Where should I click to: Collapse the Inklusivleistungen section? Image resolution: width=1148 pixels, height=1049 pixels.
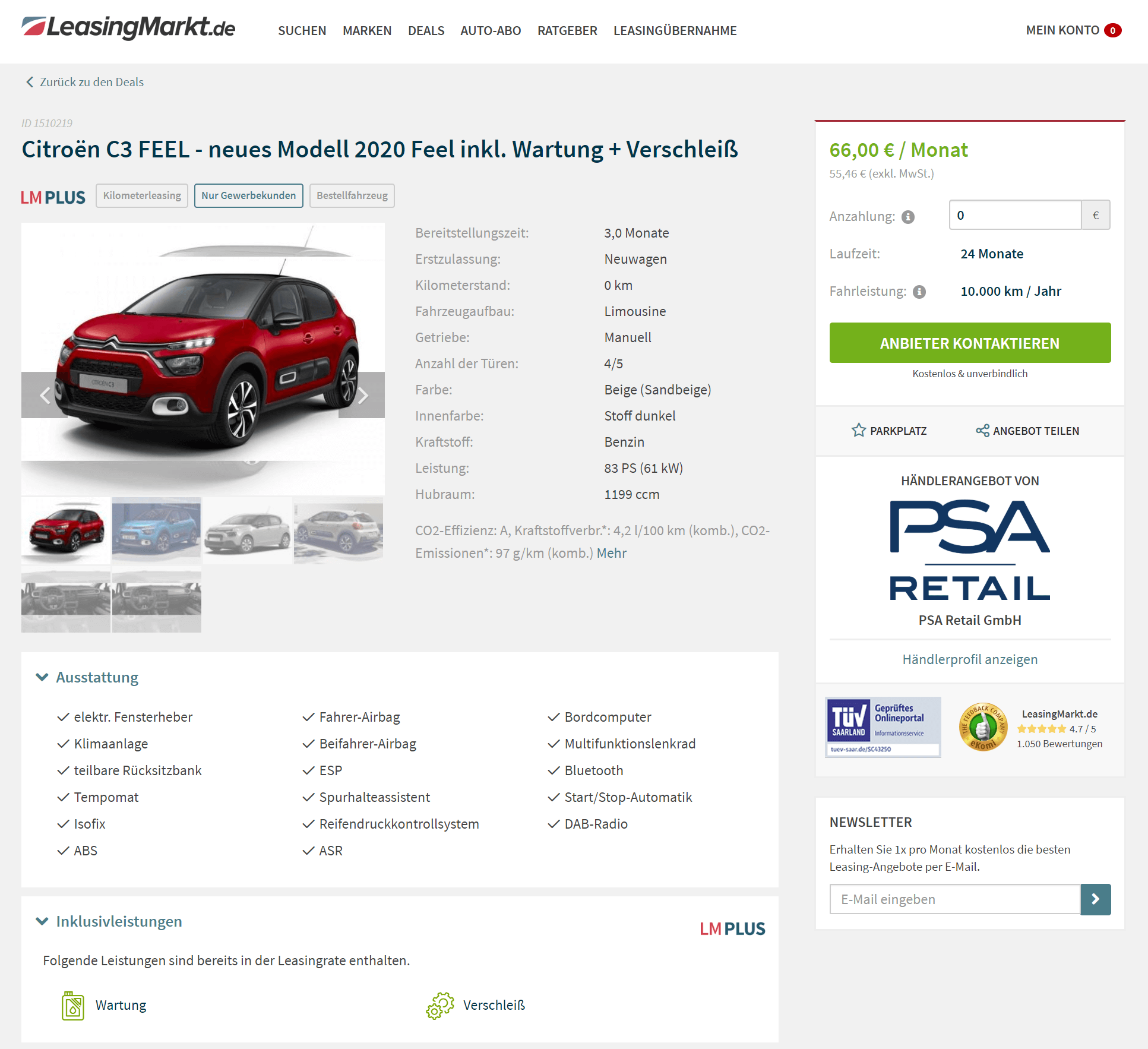42,921
